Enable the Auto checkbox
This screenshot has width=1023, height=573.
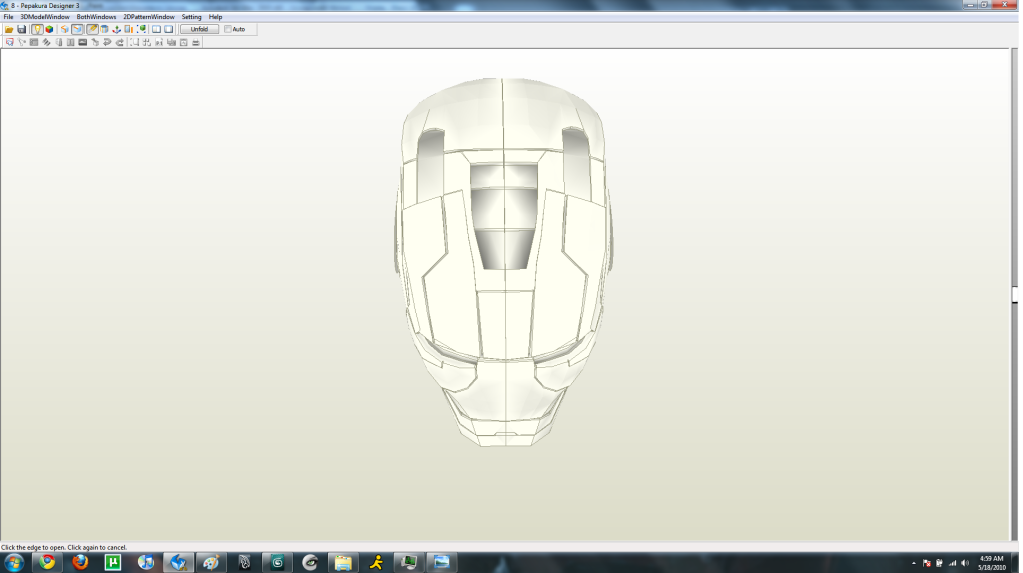click(x=228, y=29)
